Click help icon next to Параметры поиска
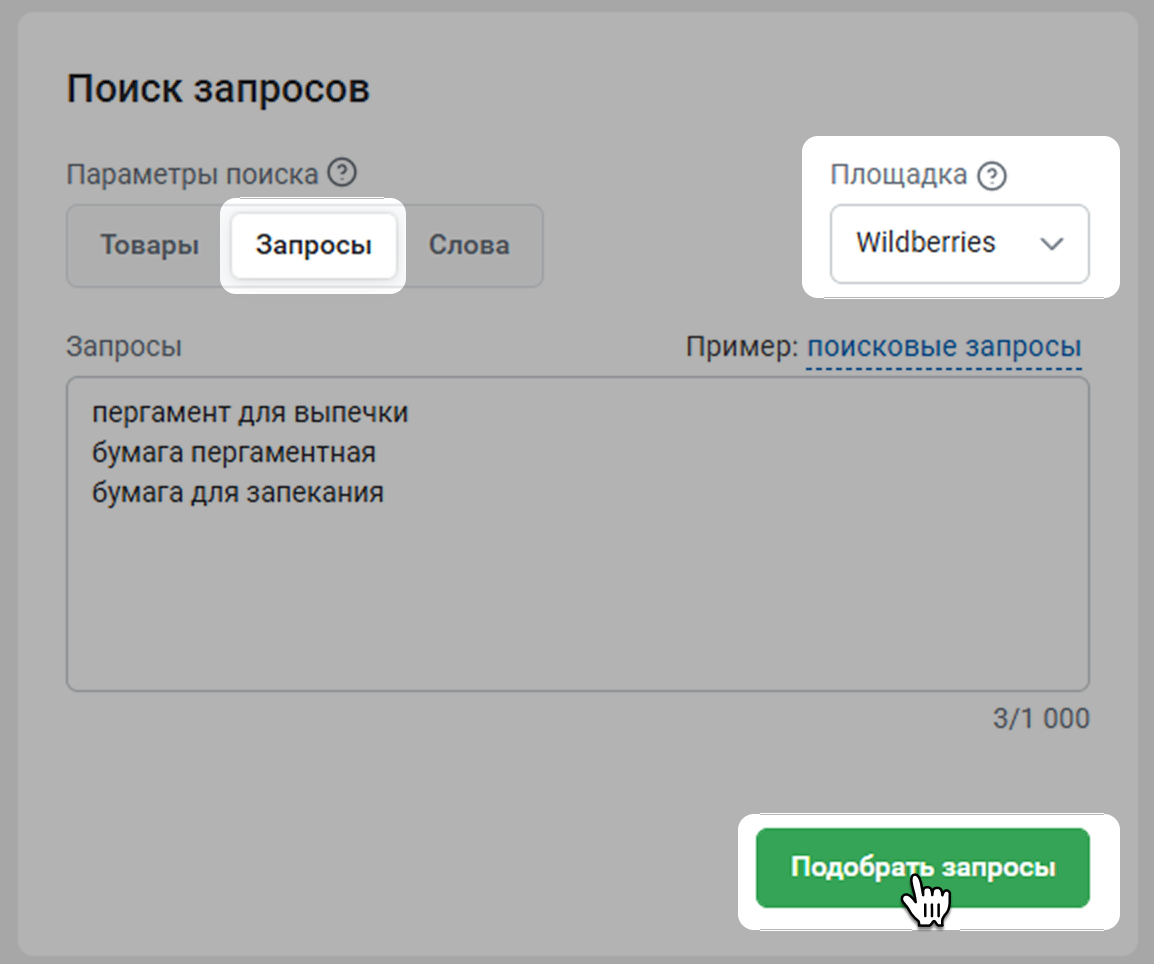Screen dimensions: 1154x964 point(342,174)
